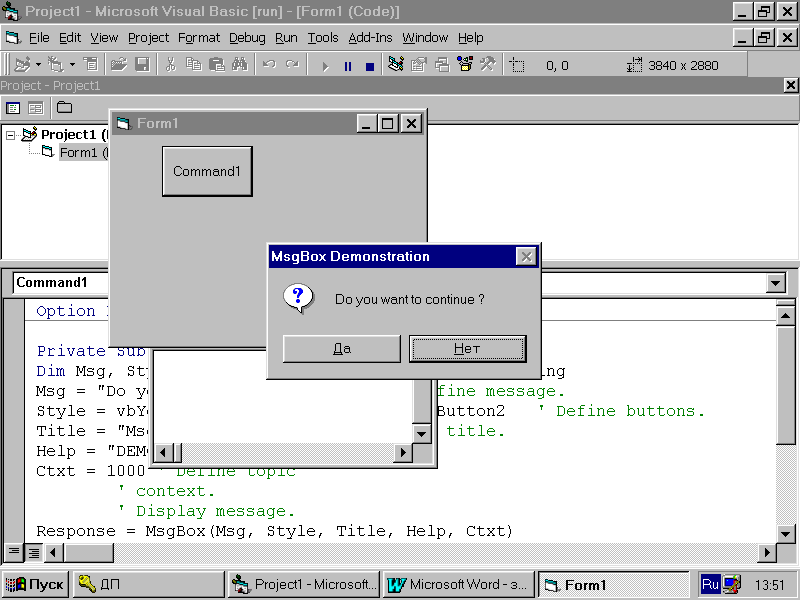Viewport: 800px width, 600px height.
Task: Click the VB icon left of File menu
Action: coord(13,38)
